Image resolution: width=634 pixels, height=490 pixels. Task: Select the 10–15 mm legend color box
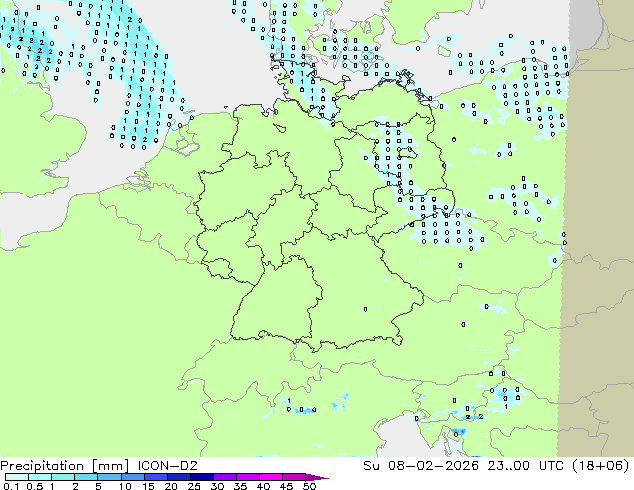click(133, 477)
